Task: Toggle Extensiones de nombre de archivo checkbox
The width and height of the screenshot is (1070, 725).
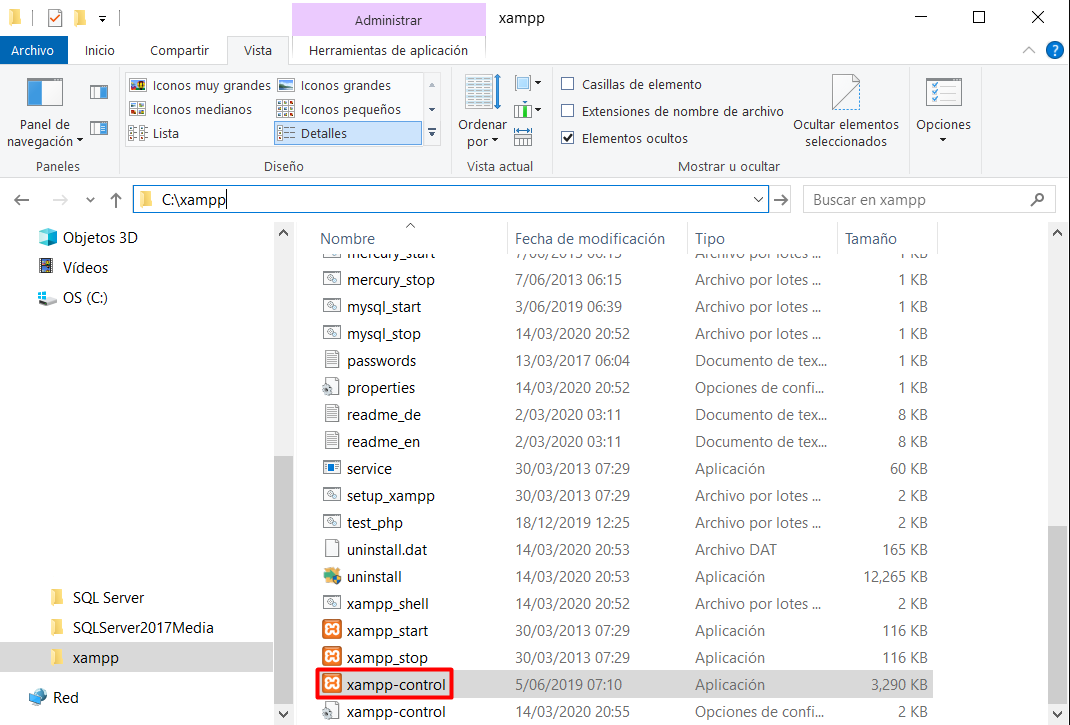Action: [x=568, y=112]
